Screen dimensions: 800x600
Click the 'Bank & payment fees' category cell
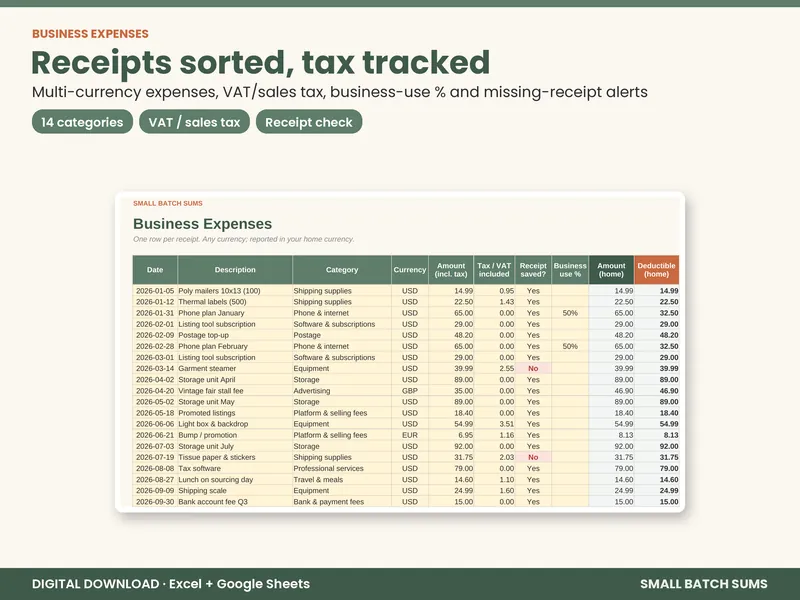click(x=342, y=502)
